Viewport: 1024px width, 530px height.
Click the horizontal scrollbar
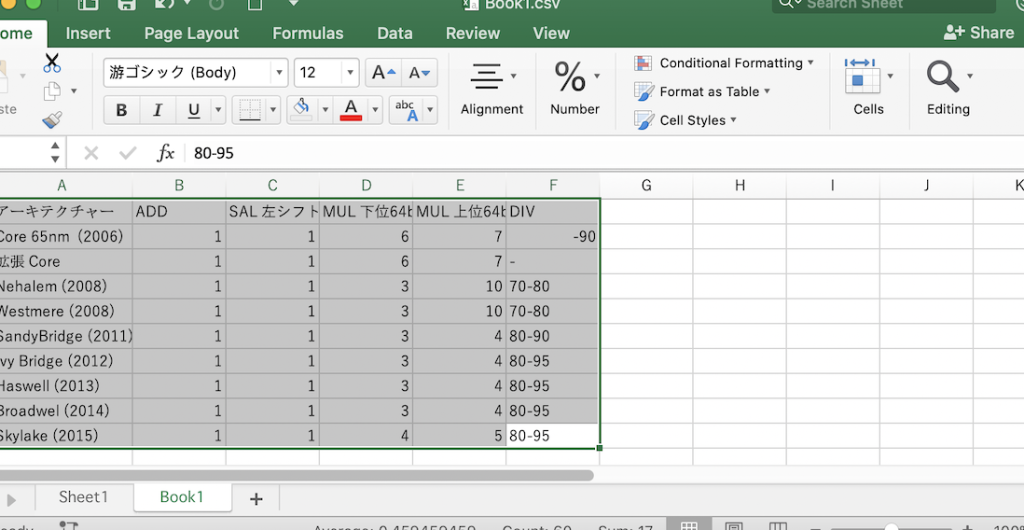point(295,476)
